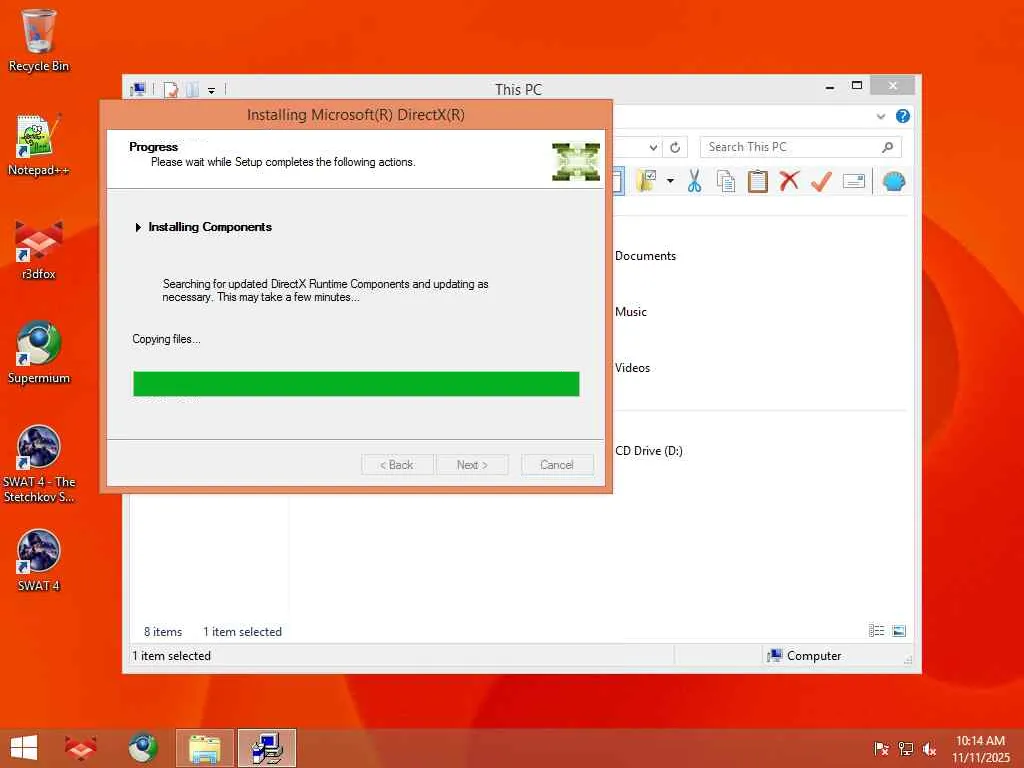Viewport: 1024px width, 768px height.
Task: Minimize the This PC window
Action: click(829, 86)
